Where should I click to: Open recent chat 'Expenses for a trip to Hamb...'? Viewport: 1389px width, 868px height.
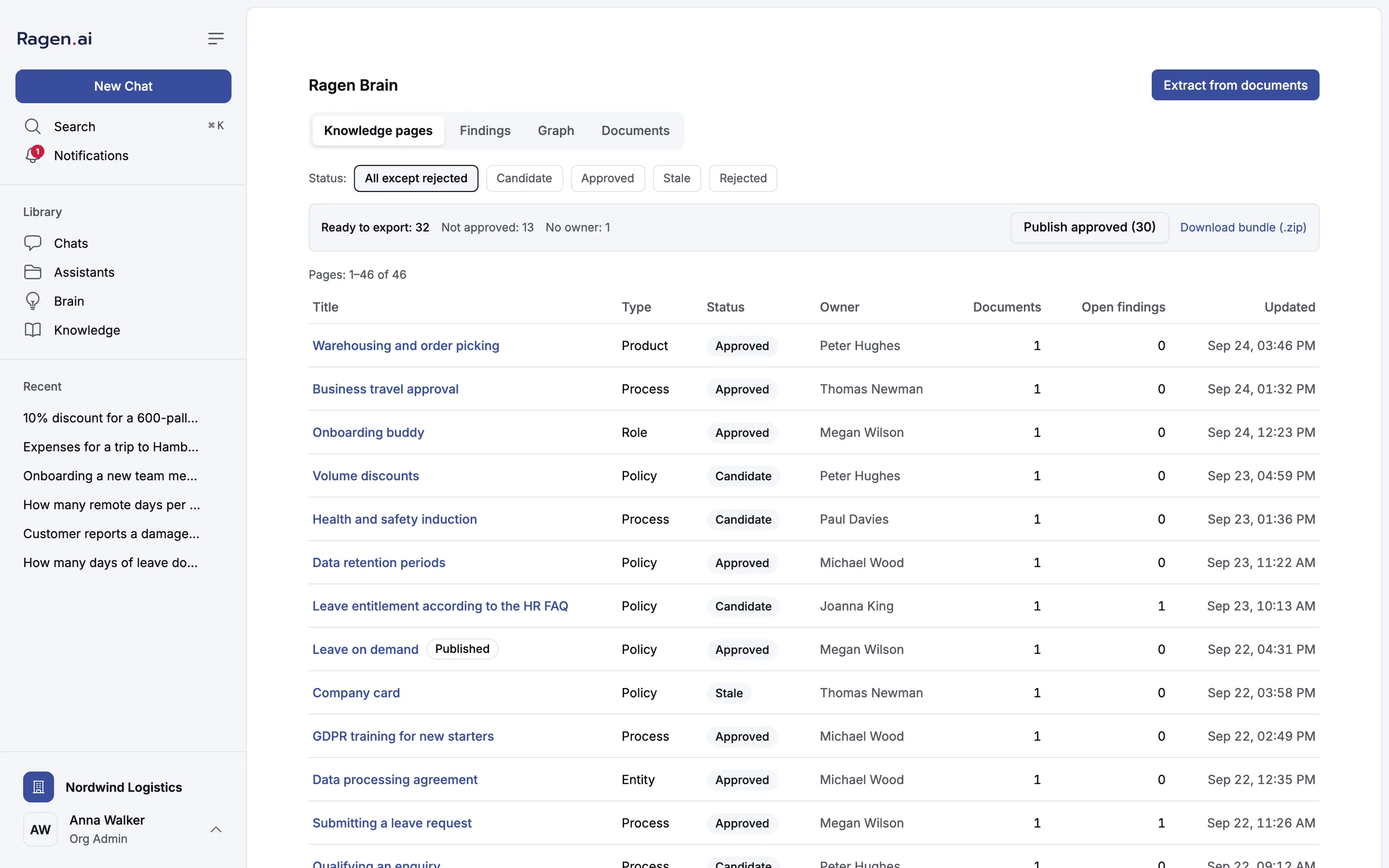[x=111, y=447]
